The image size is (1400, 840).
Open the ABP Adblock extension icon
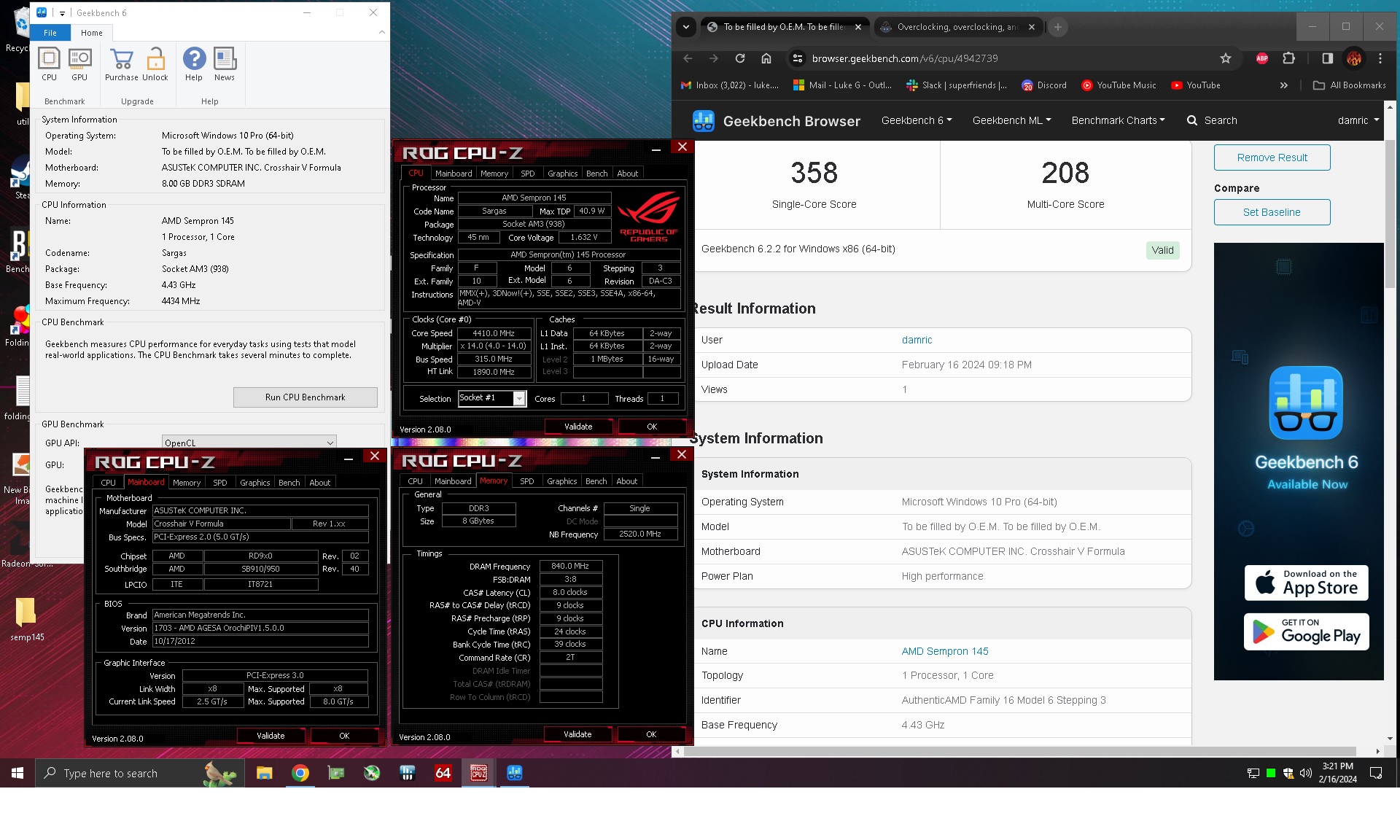click(1262, 58)
